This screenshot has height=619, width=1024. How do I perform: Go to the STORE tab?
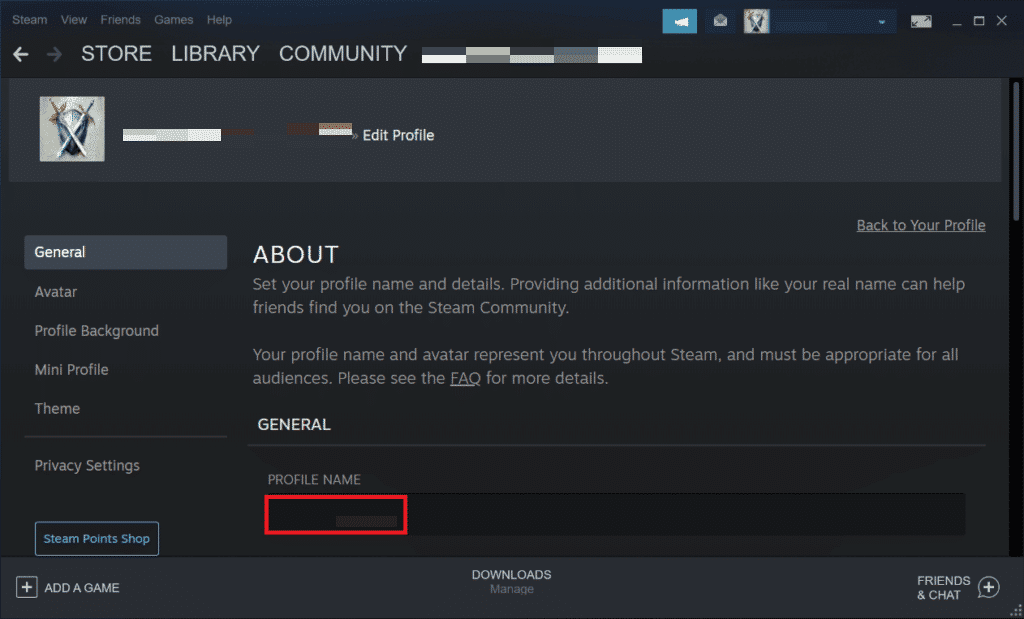(116, 54)
